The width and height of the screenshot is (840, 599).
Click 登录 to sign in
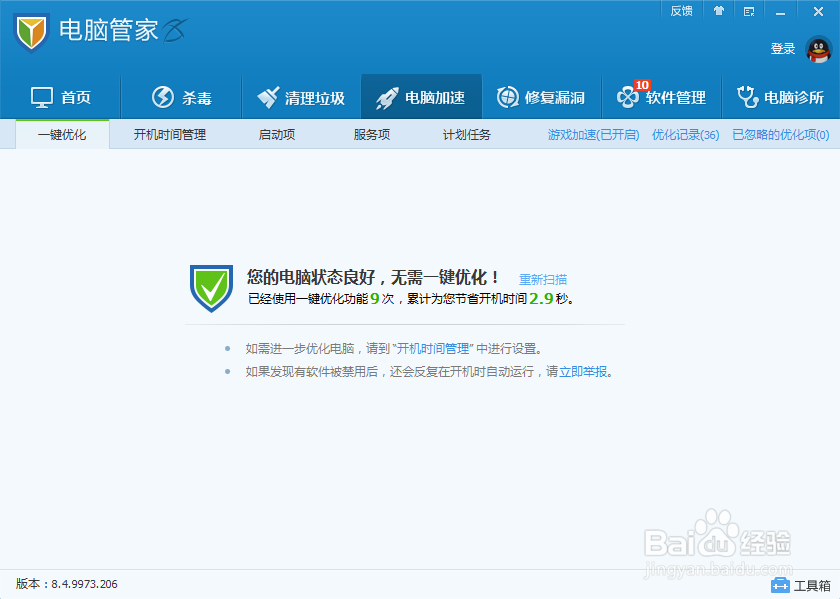click(x=783, y=48)
